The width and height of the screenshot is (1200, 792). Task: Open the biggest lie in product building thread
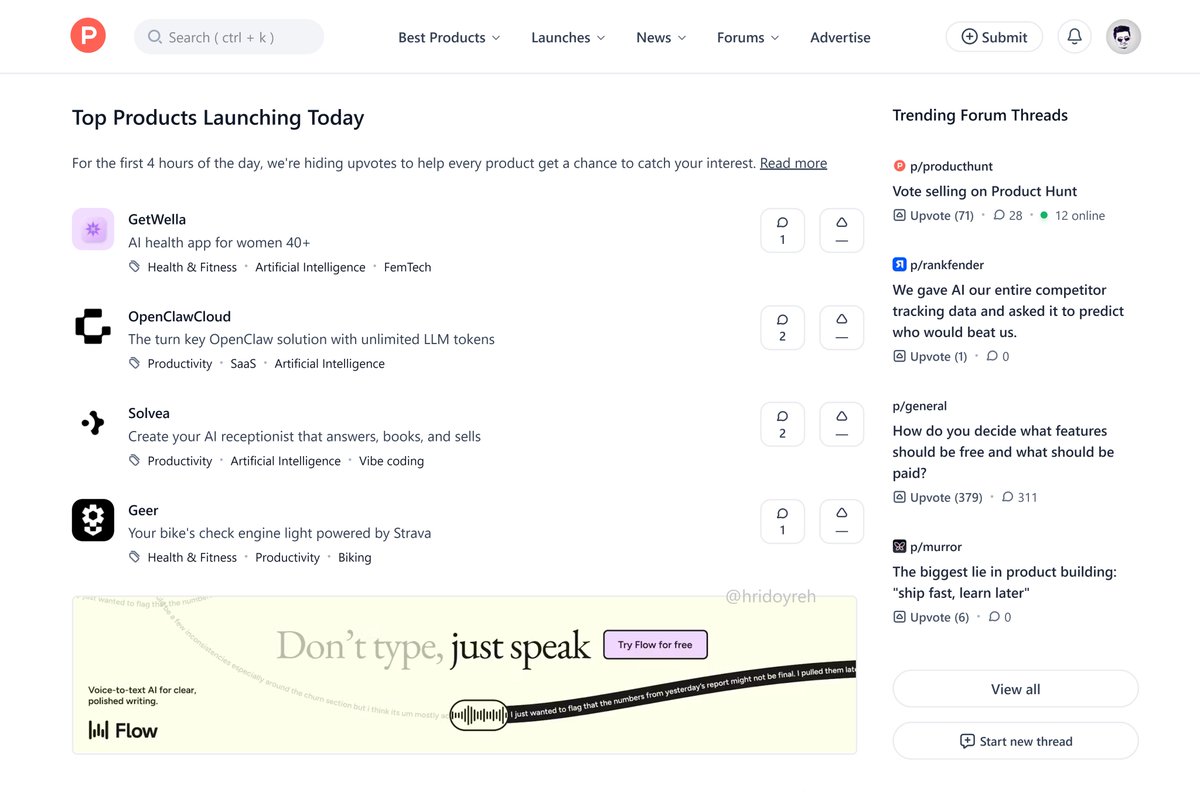[1005, 582]
